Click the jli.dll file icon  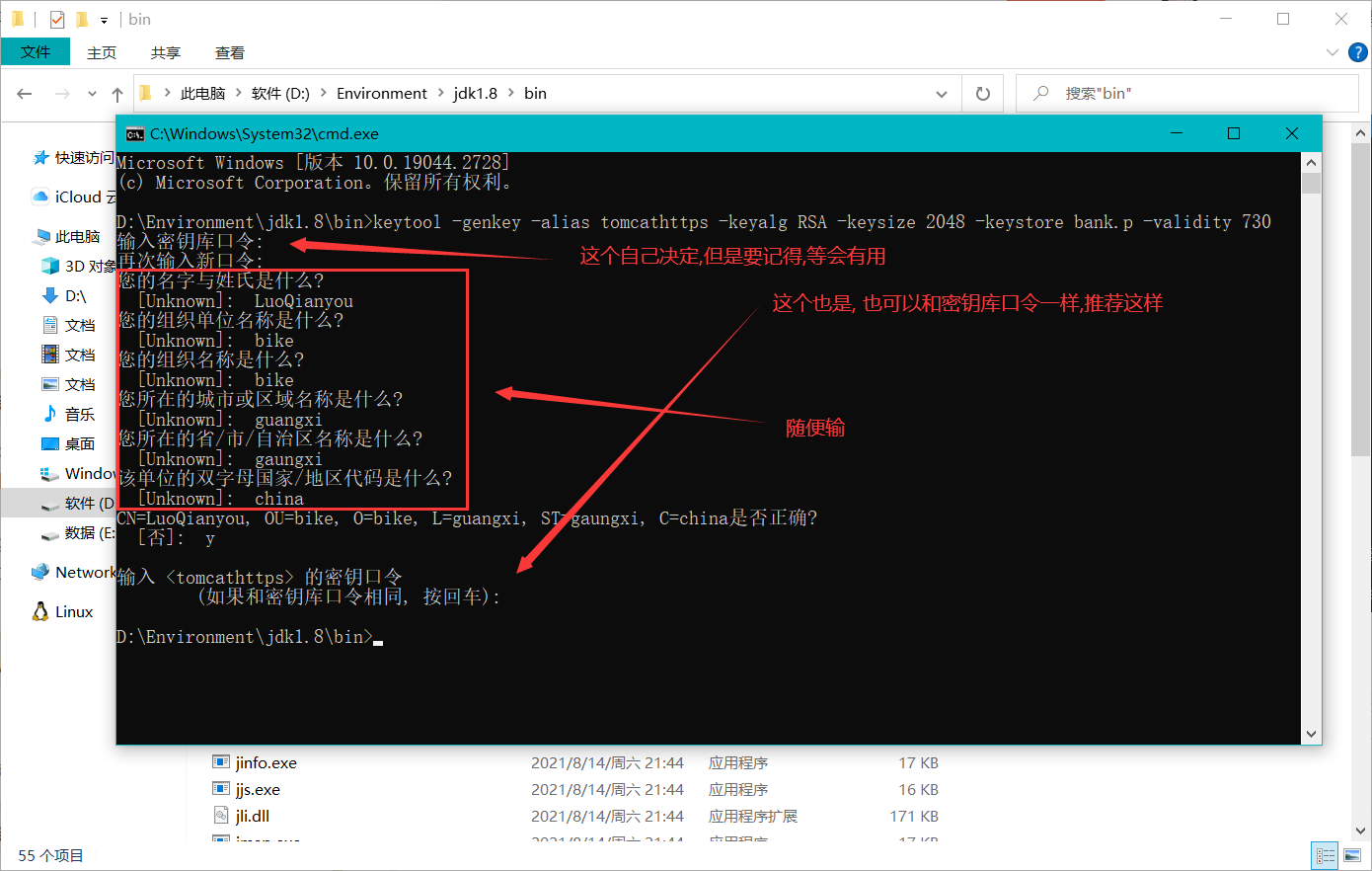pyautogui.click(x=221, y=816)
